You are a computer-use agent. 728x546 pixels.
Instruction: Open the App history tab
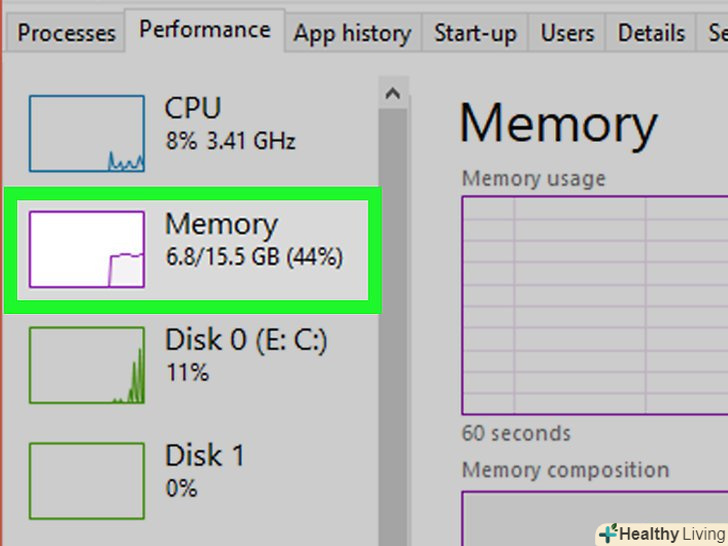pos(352,33)
